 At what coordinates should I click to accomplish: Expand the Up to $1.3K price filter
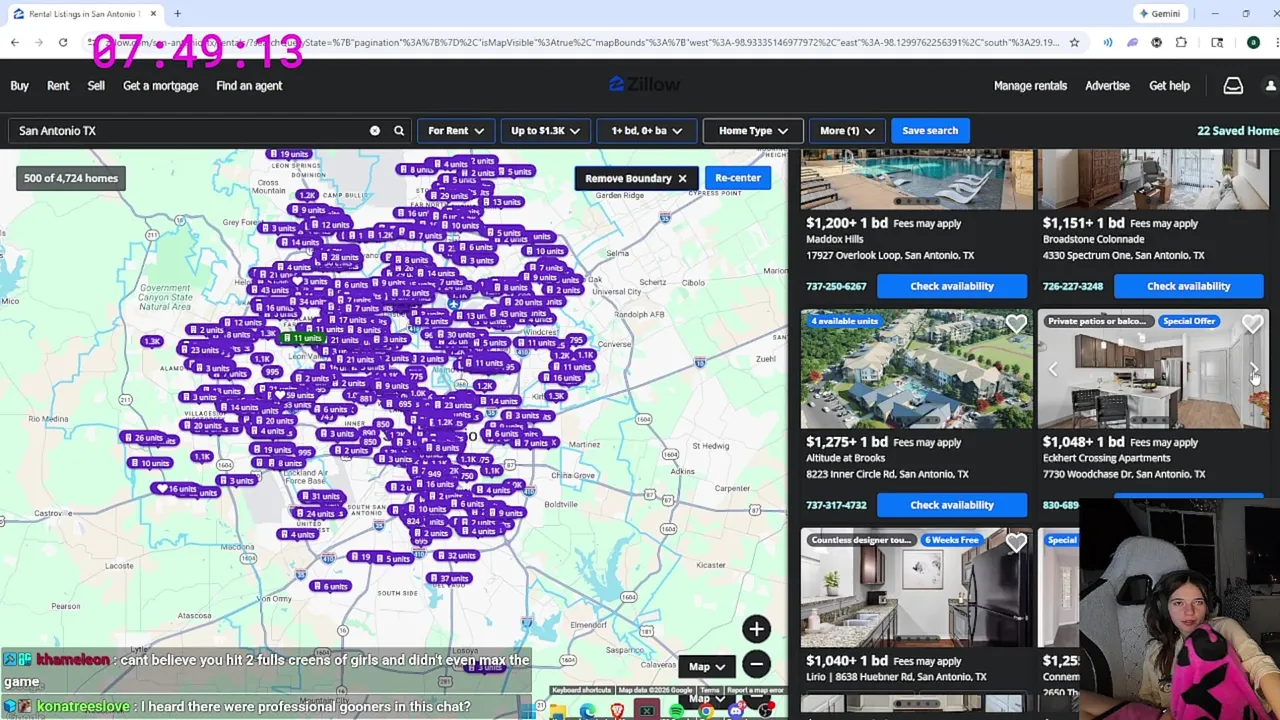coord(545,131)
